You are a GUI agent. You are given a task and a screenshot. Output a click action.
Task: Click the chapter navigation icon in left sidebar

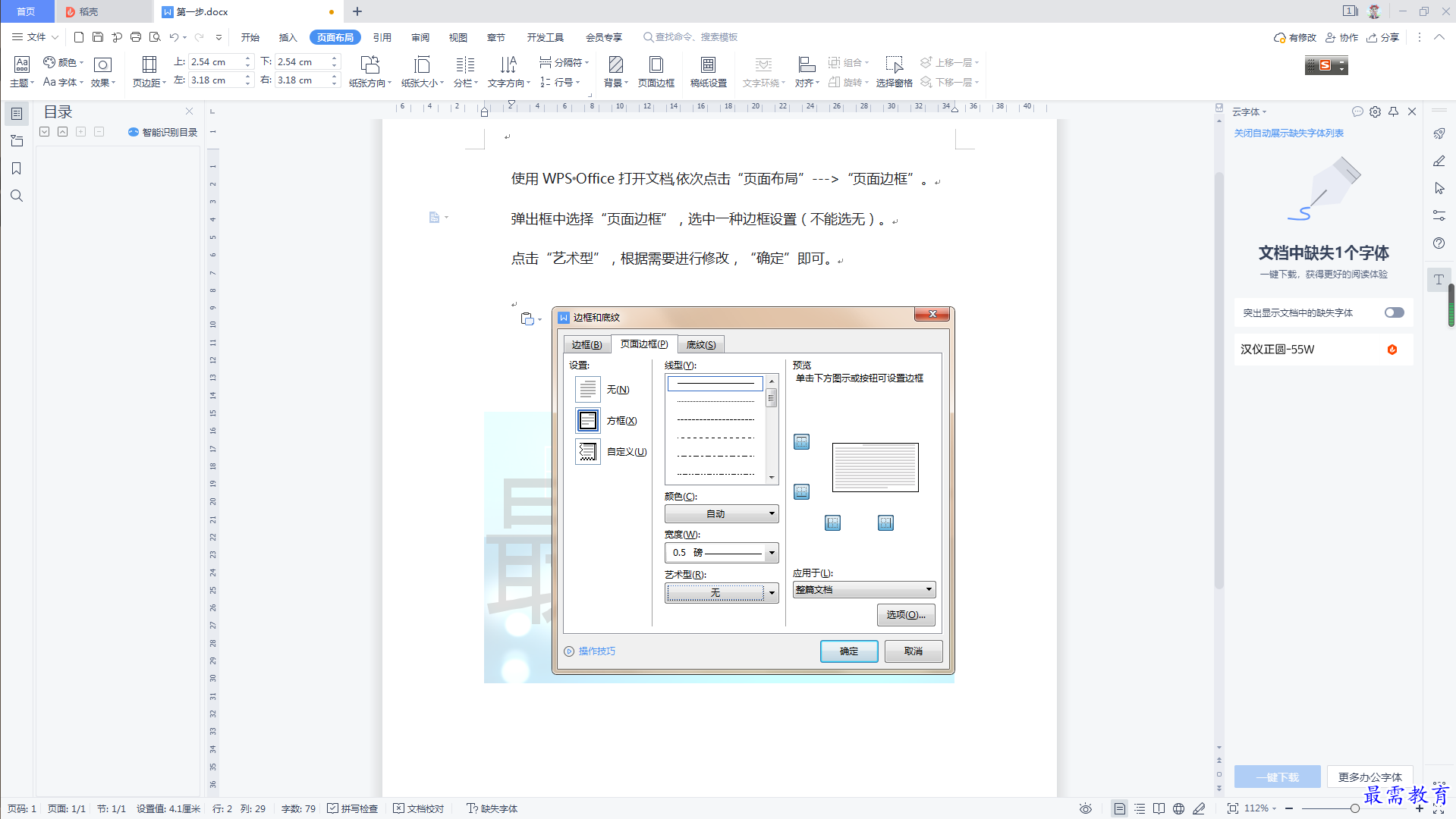17,141
